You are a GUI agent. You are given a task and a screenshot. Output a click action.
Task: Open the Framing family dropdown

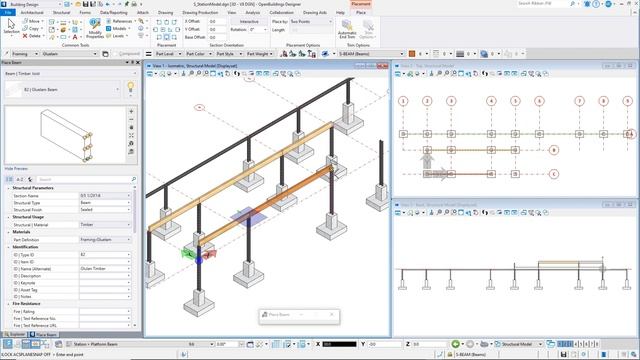click(24, 54)
